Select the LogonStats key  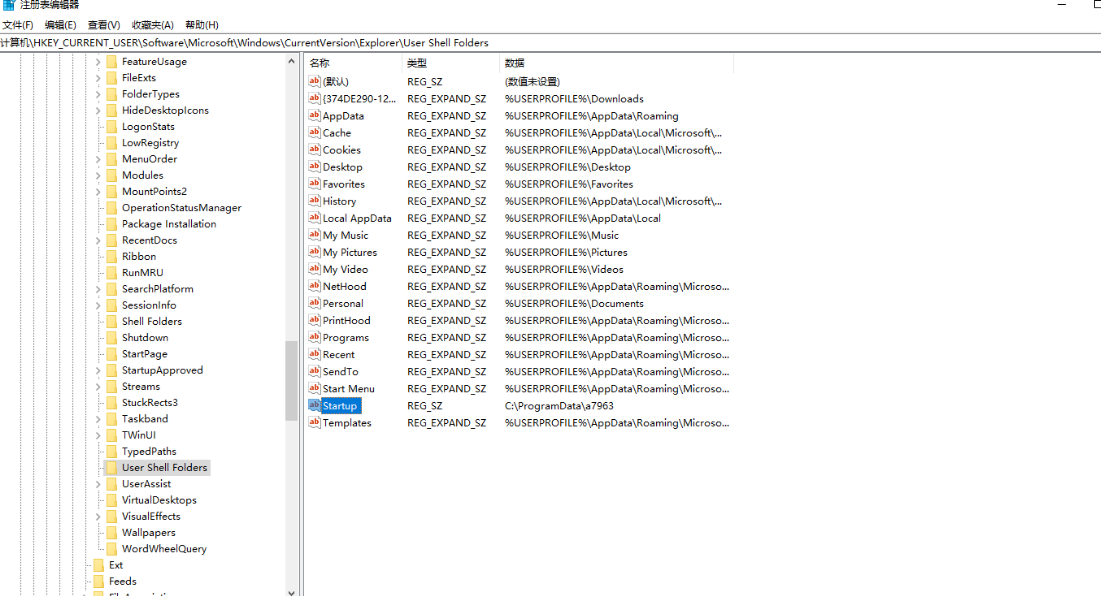coord(148,126)
